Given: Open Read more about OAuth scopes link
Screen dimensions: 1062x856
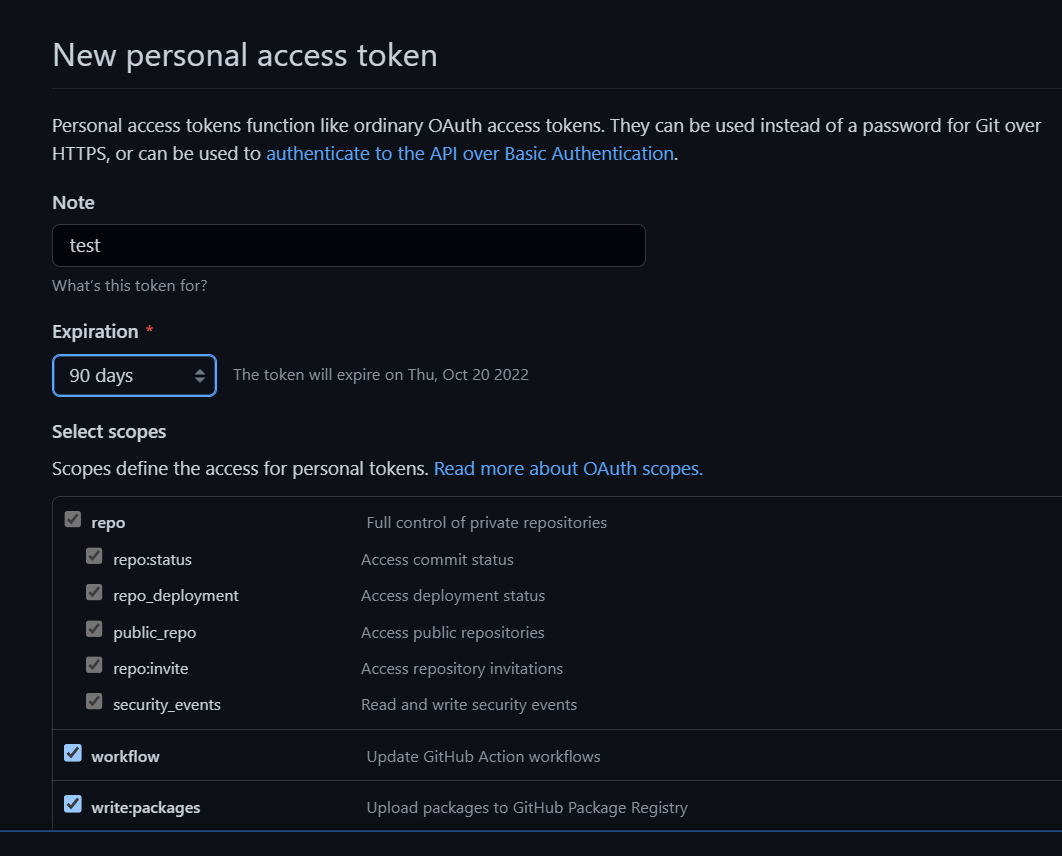Looking at the screenshot, I should click(x=568, y=468).
